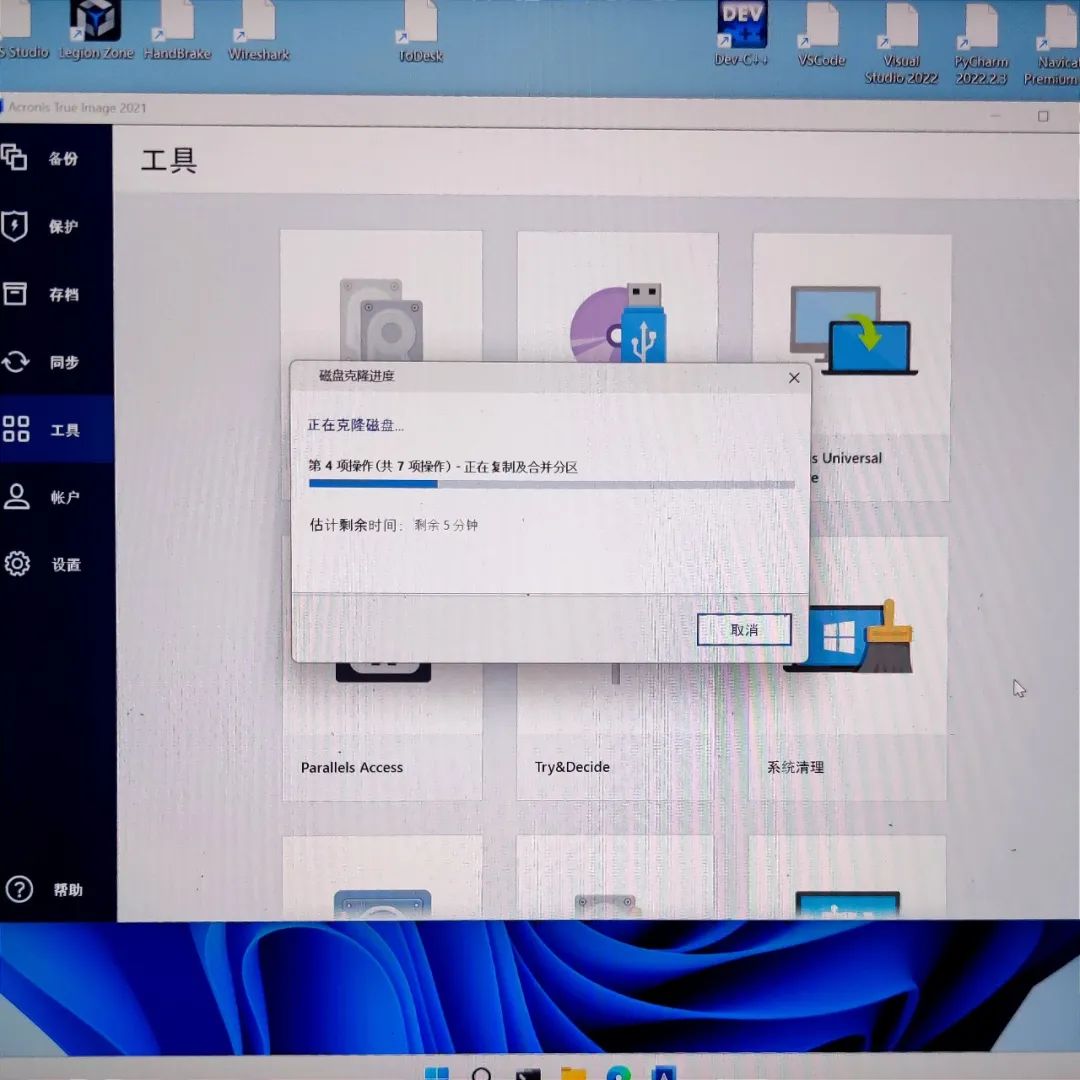The image size is (1080, 1080).
Task: Open the Wireshark desktop shortcut
Action: (258, 32)
